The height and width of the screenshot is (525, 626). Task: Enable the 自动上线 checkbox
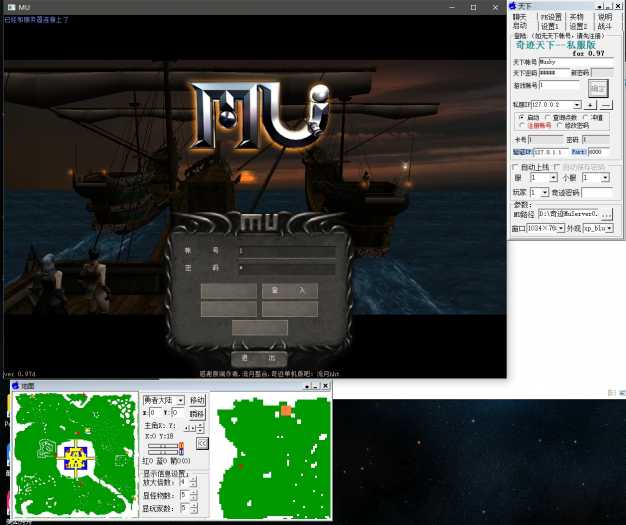point(516,166)
